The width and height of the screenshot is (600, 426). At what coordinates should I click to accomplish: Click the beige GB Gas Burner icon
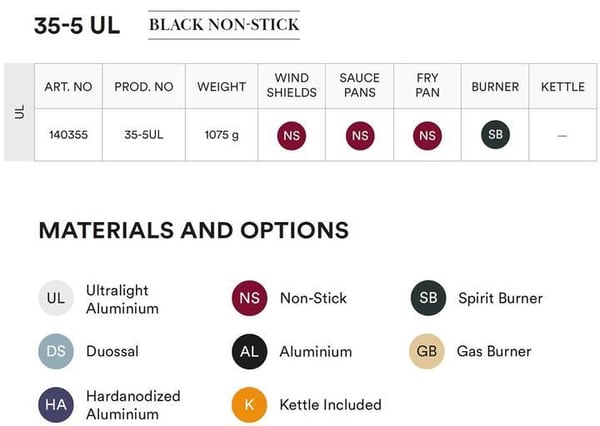point(427,351)
